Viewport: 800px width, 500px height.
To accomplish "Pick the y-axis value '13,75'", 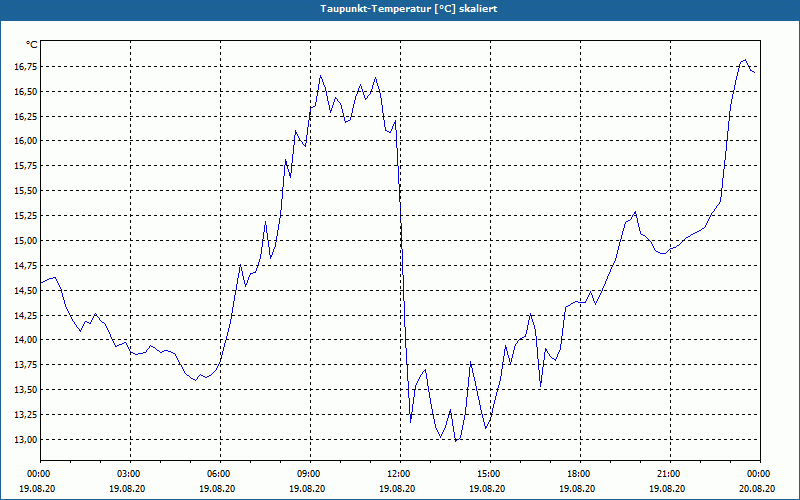I will [27, 365].
